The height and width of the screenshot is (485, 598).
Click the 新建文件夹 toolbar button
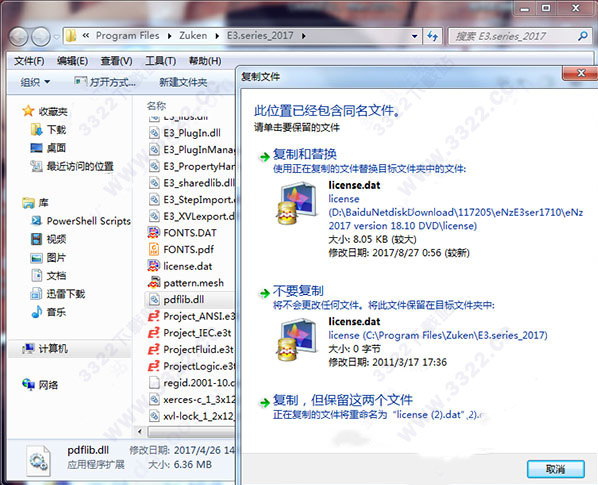click(183, 82)
